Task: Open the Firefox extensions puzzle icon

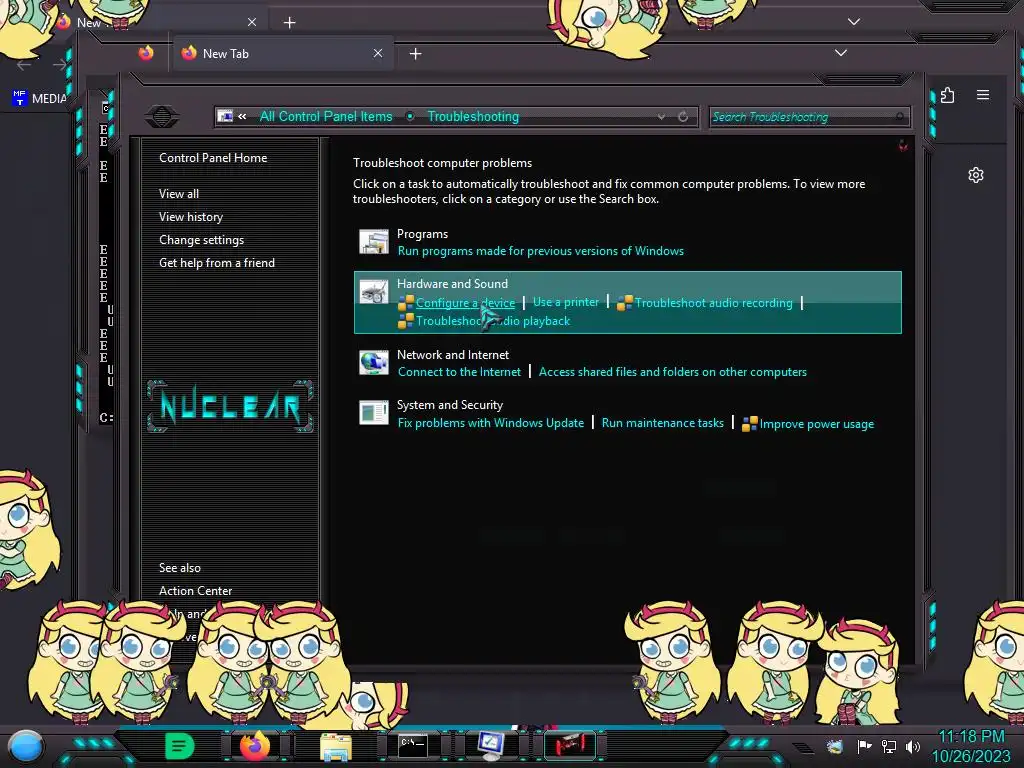Action: click(x=948, y=95)
